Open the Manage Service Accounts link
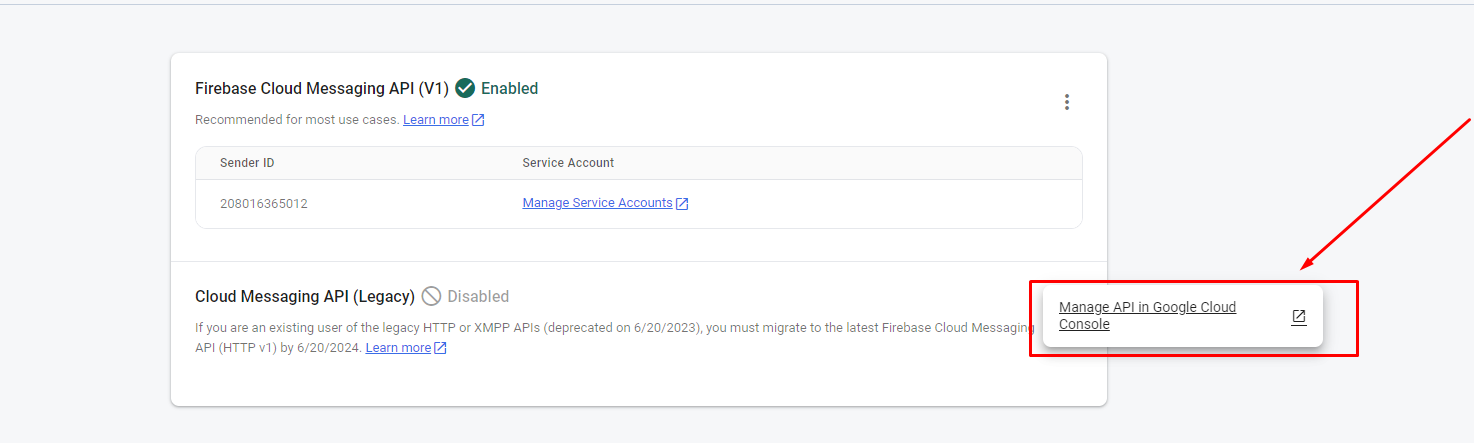1474x443 pixels. (x=597, y=203)
